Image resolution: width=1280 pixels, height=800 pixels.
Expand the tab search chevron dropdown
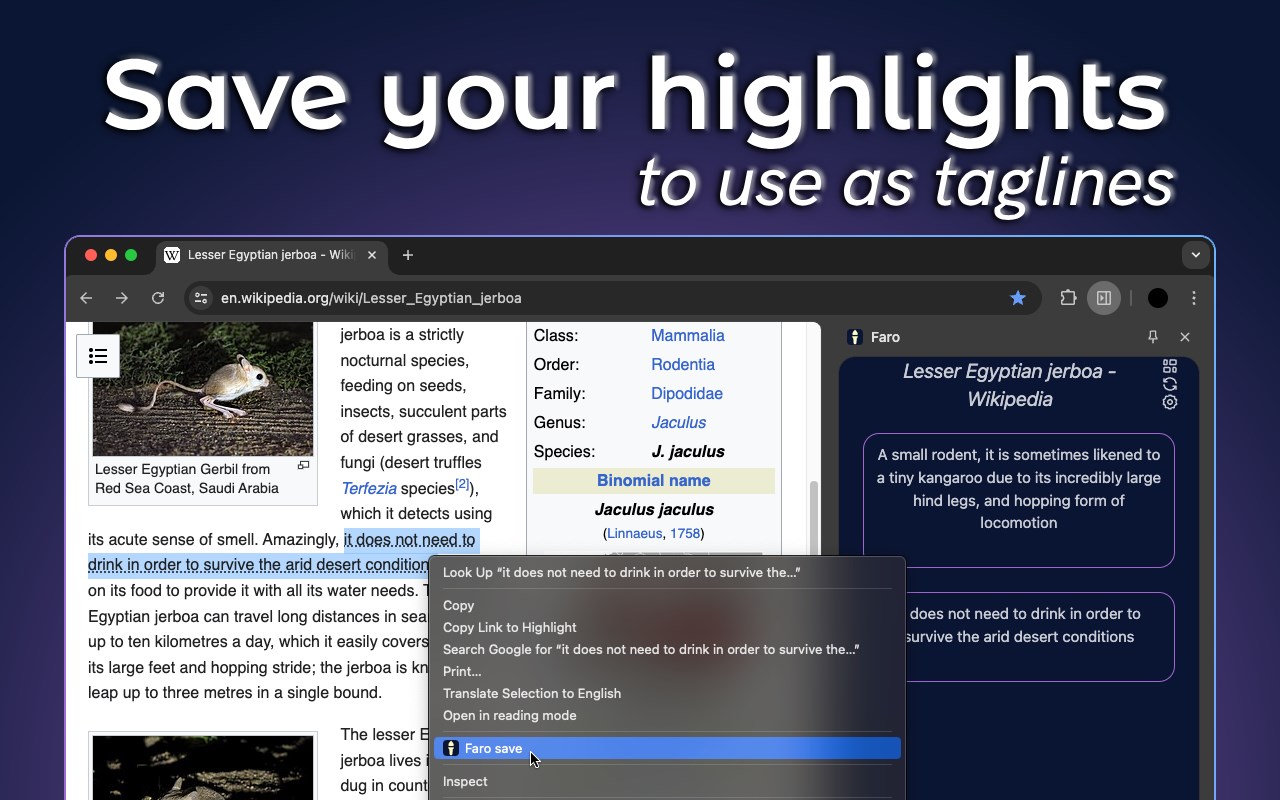1196,255
